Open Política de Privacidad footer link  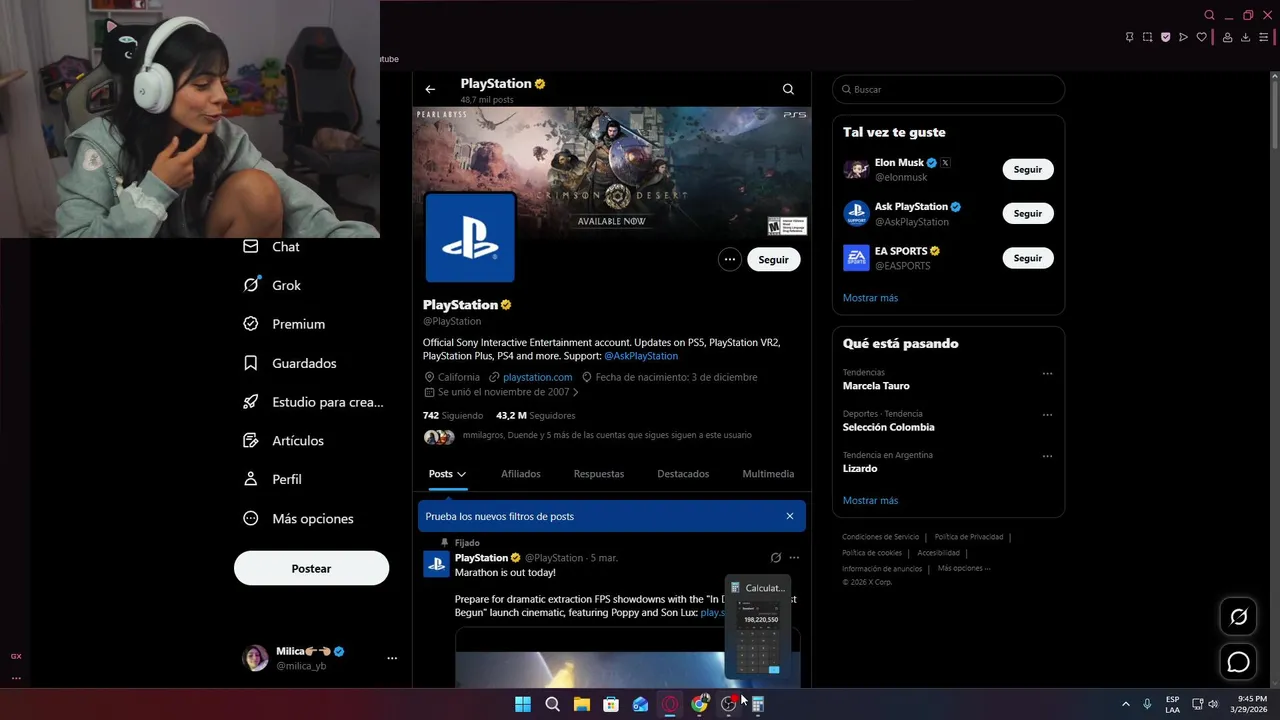968,537
